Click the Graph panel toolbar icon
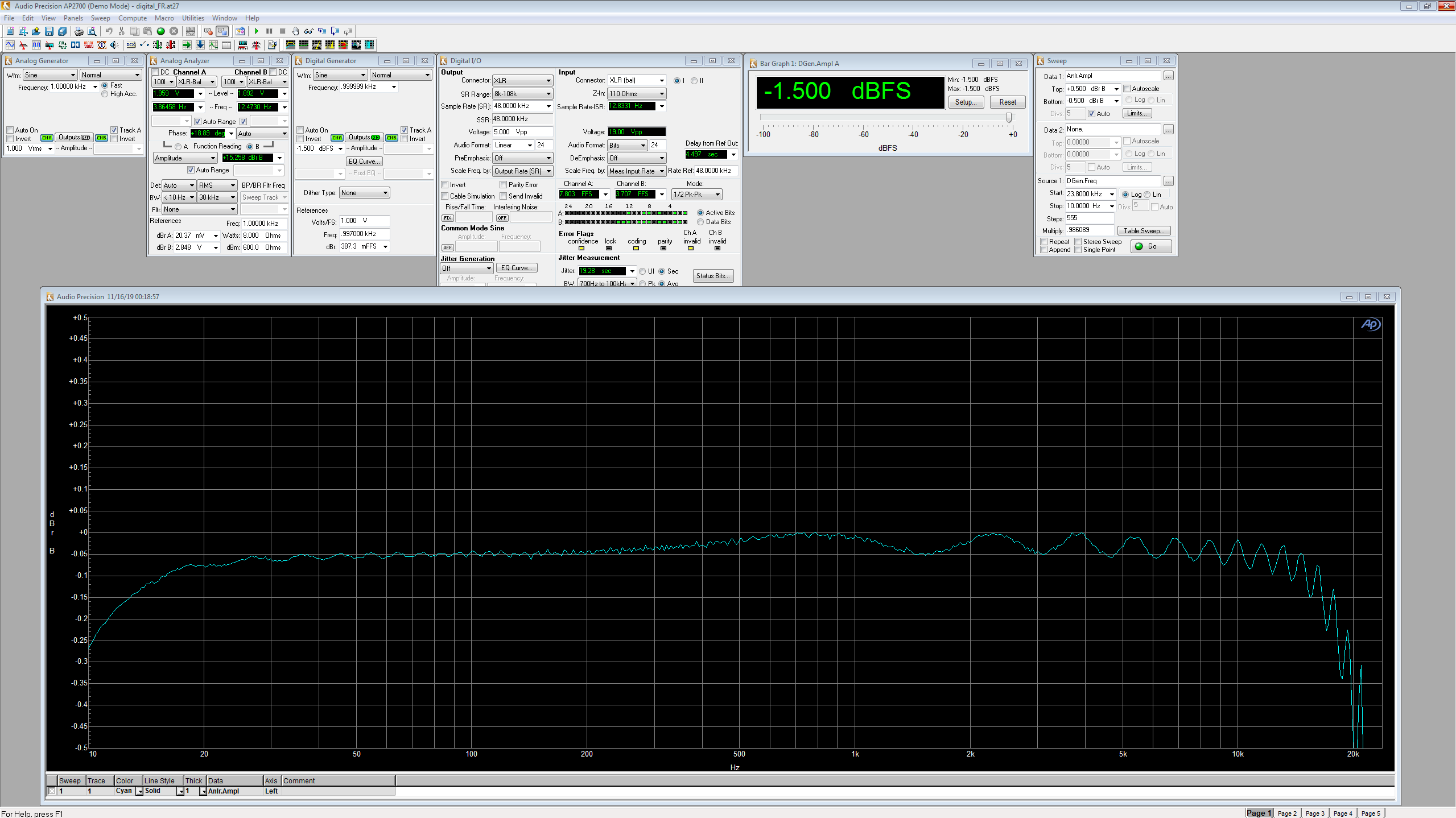Screen dimensions: 1456x818 (x=213, y=45)
